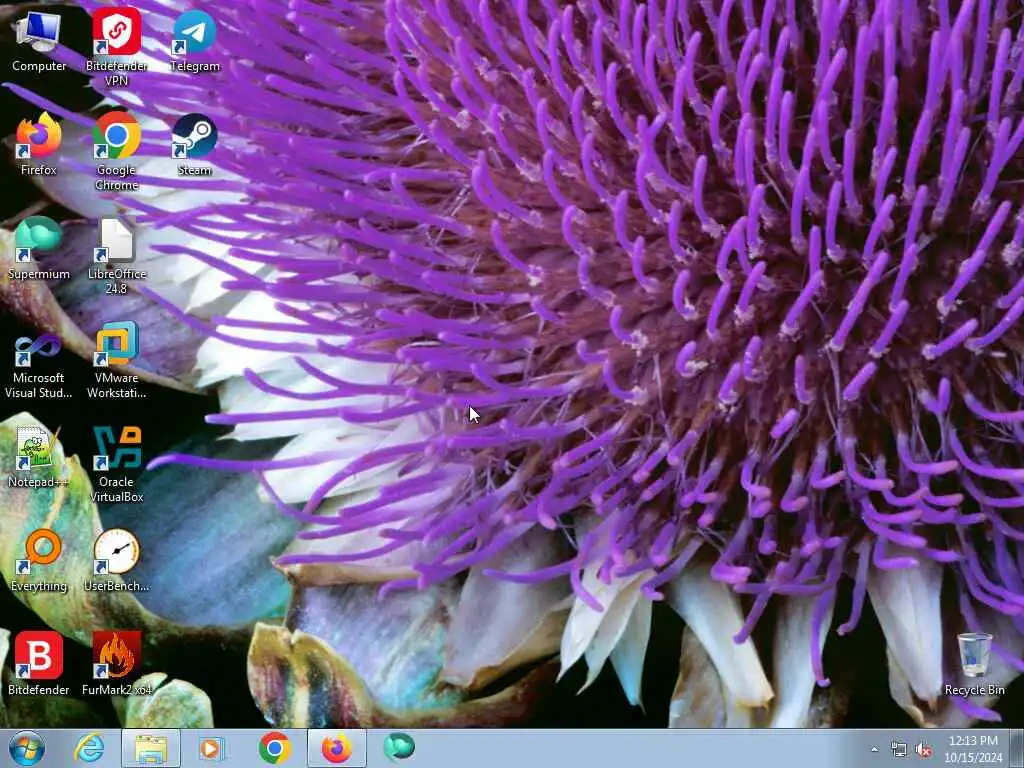Select the VMware Workstation shortcut
Viewport: 1024px width, 768px height.
point(116,359)
